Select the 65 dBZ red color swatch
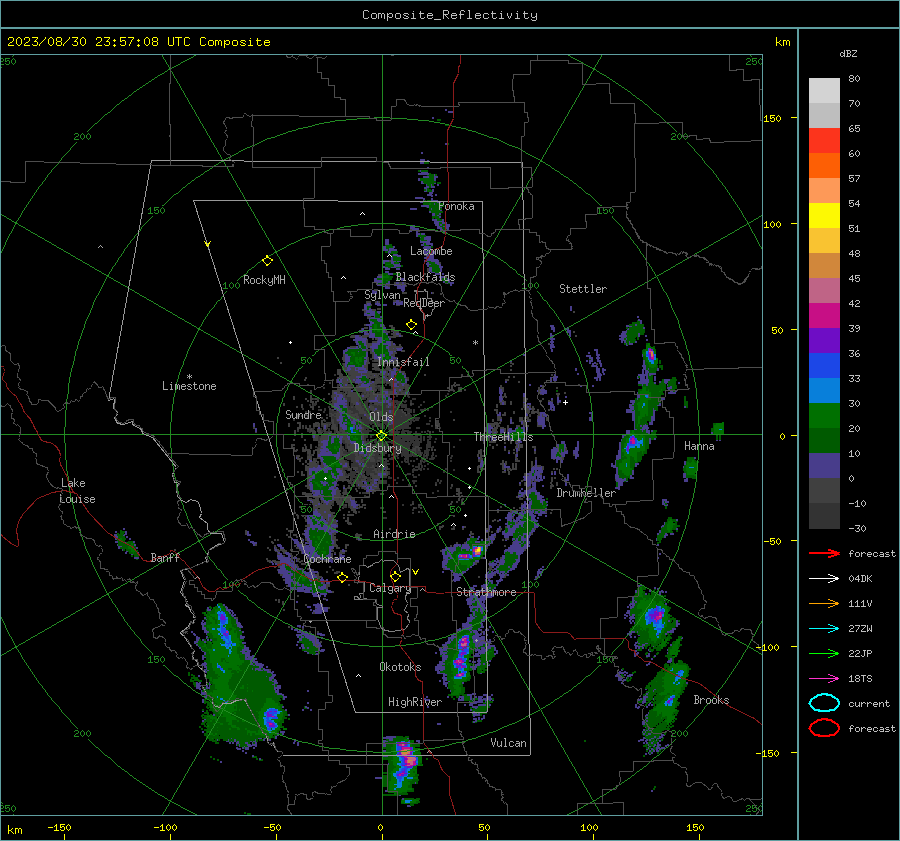Image resolution: width=900 pixels, height=841 pixels. tap(824, 140)
